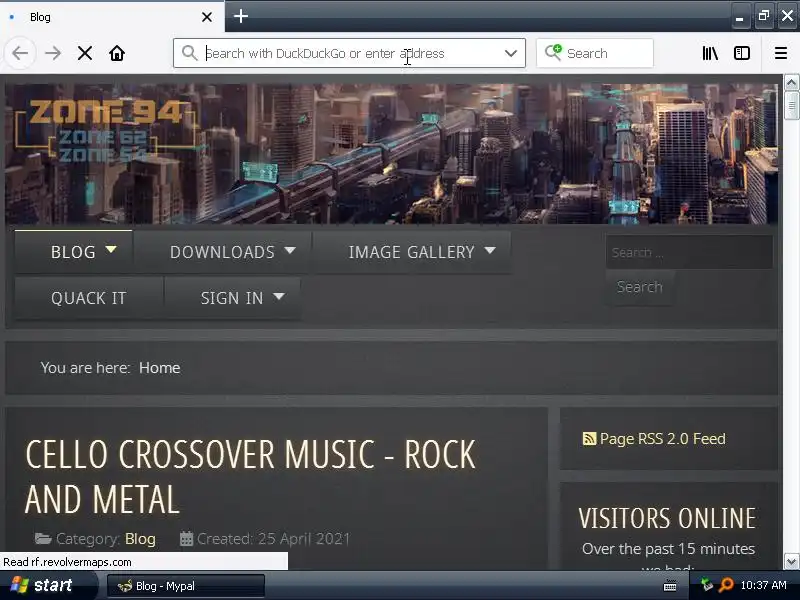Open the SIGN IN menu item
The image size is (800, 600).
click(232, 298)
